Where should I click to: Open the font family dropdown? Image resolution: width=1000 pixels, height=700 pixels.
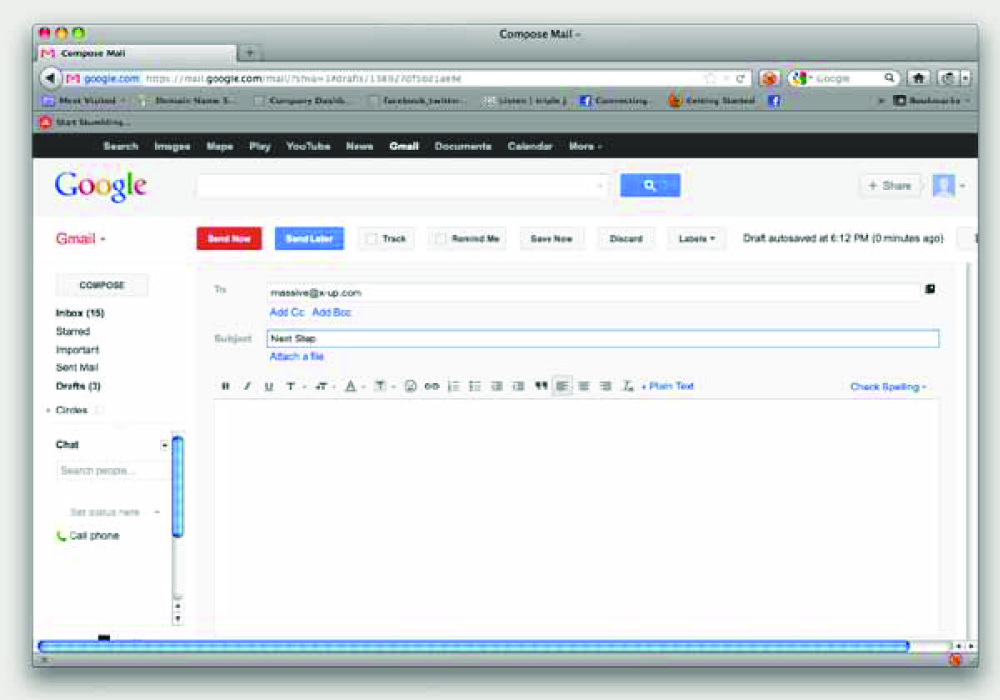295,386
